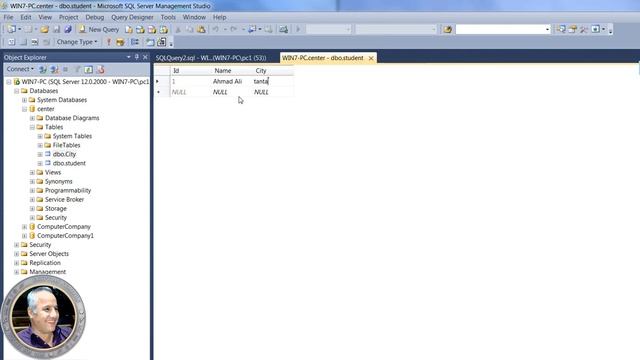Screen dimensions: 640x360
Task: Select the WIN7-PC server node
Action: point(85,82)
